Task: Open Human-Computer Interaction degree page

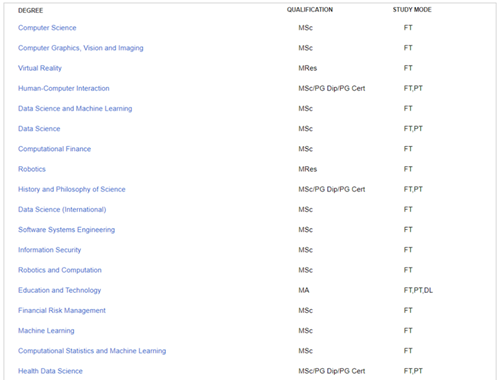Action: tap(64, 88)
